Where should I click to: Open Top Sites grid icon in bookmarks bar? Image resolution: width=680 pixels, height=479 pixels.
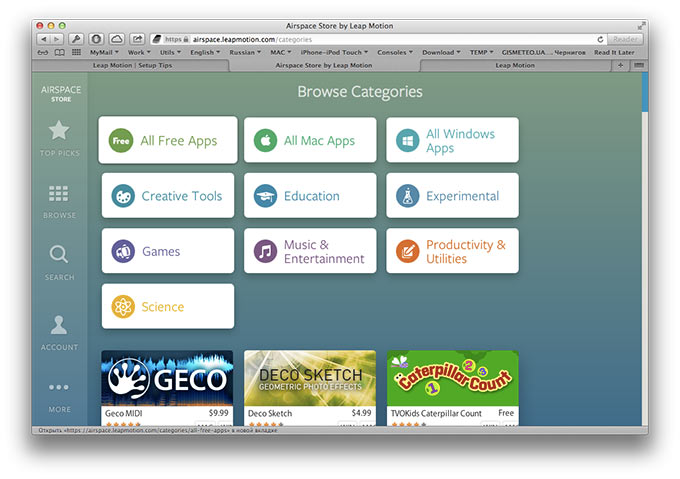(76, 52)
